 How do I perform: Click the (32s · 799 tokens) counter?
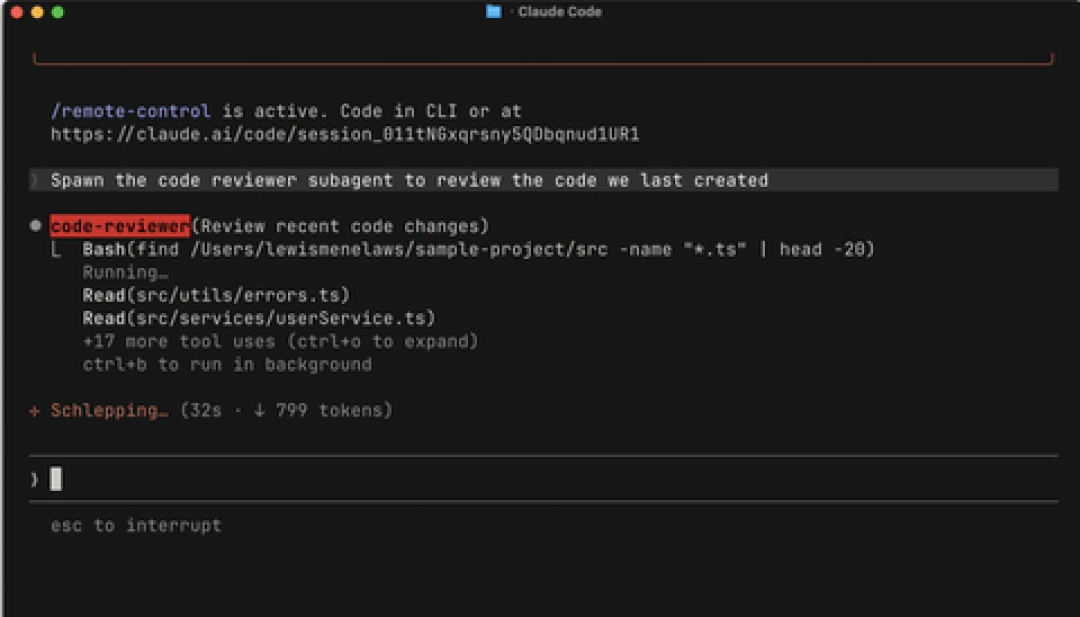[287, 410]
